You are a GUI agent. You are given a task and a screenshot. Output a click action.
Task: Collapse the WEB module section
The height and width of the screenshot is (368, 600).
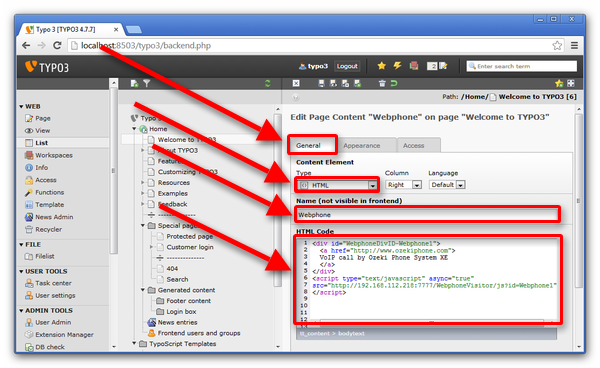tap(21, 106)
